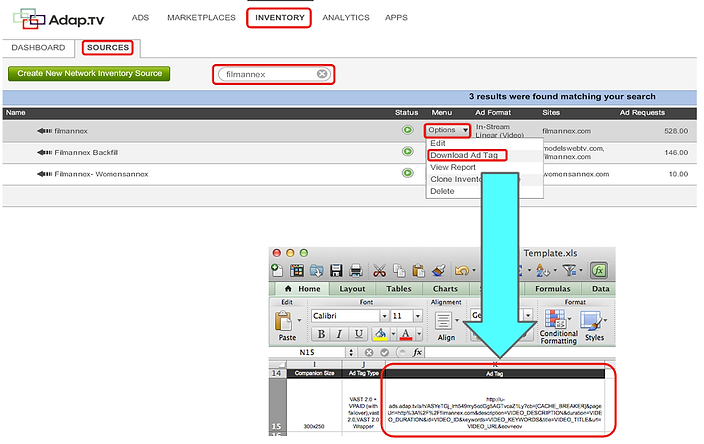Switch to the Tables ribbon tab
704x444 pixels.
(x=399, y=289)
